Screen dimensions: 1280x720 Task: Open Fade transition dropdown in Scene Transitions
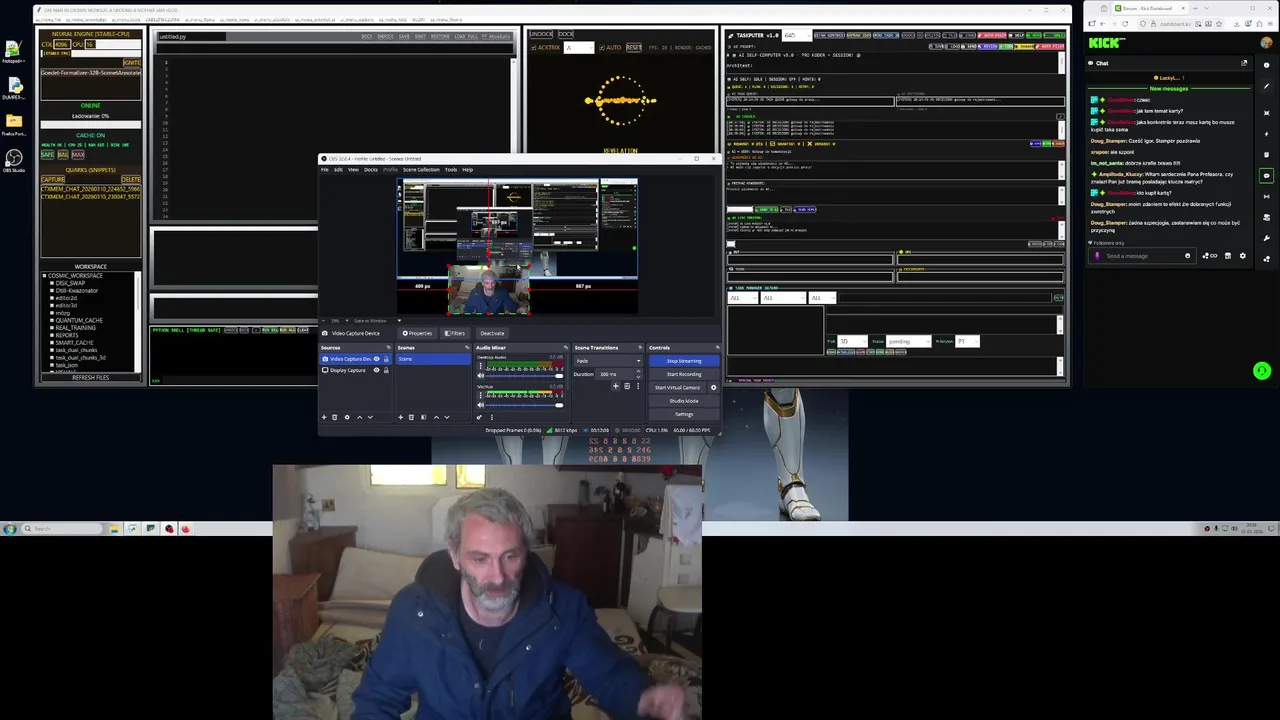coord(608,361)
